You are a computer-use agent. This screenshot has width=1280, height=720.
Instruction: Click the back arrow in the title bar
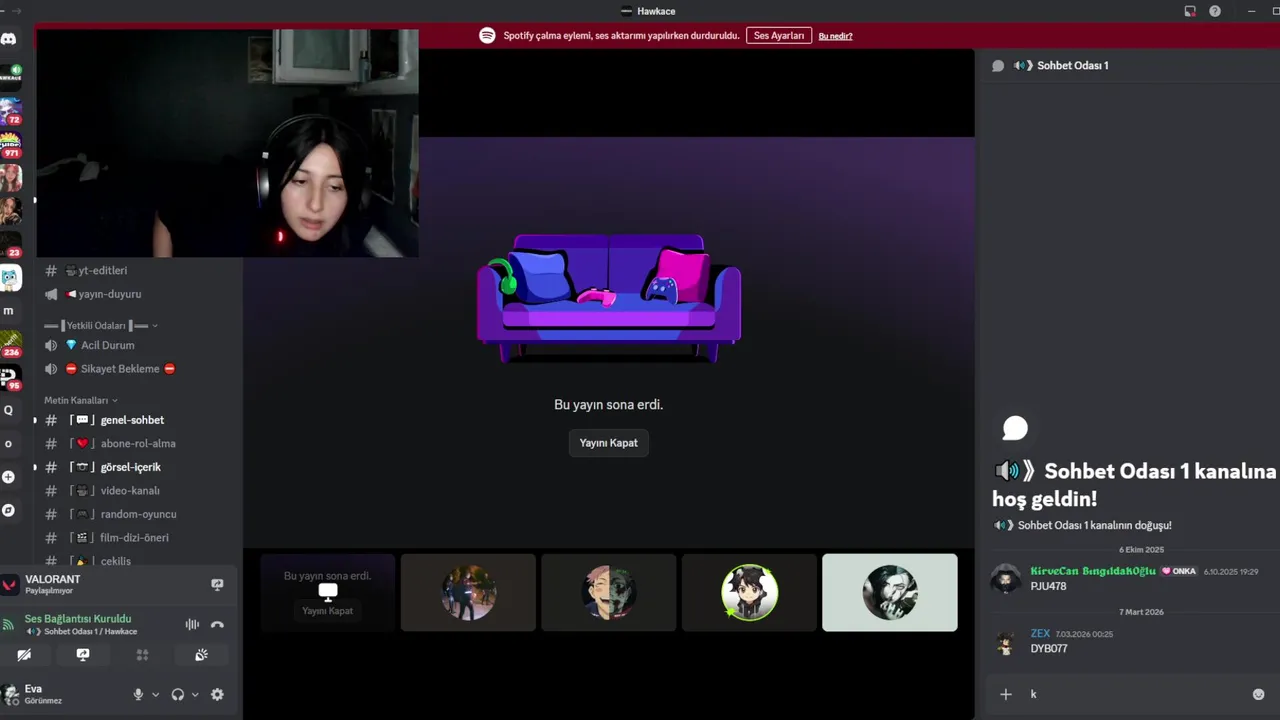click(x=2, y=11)
